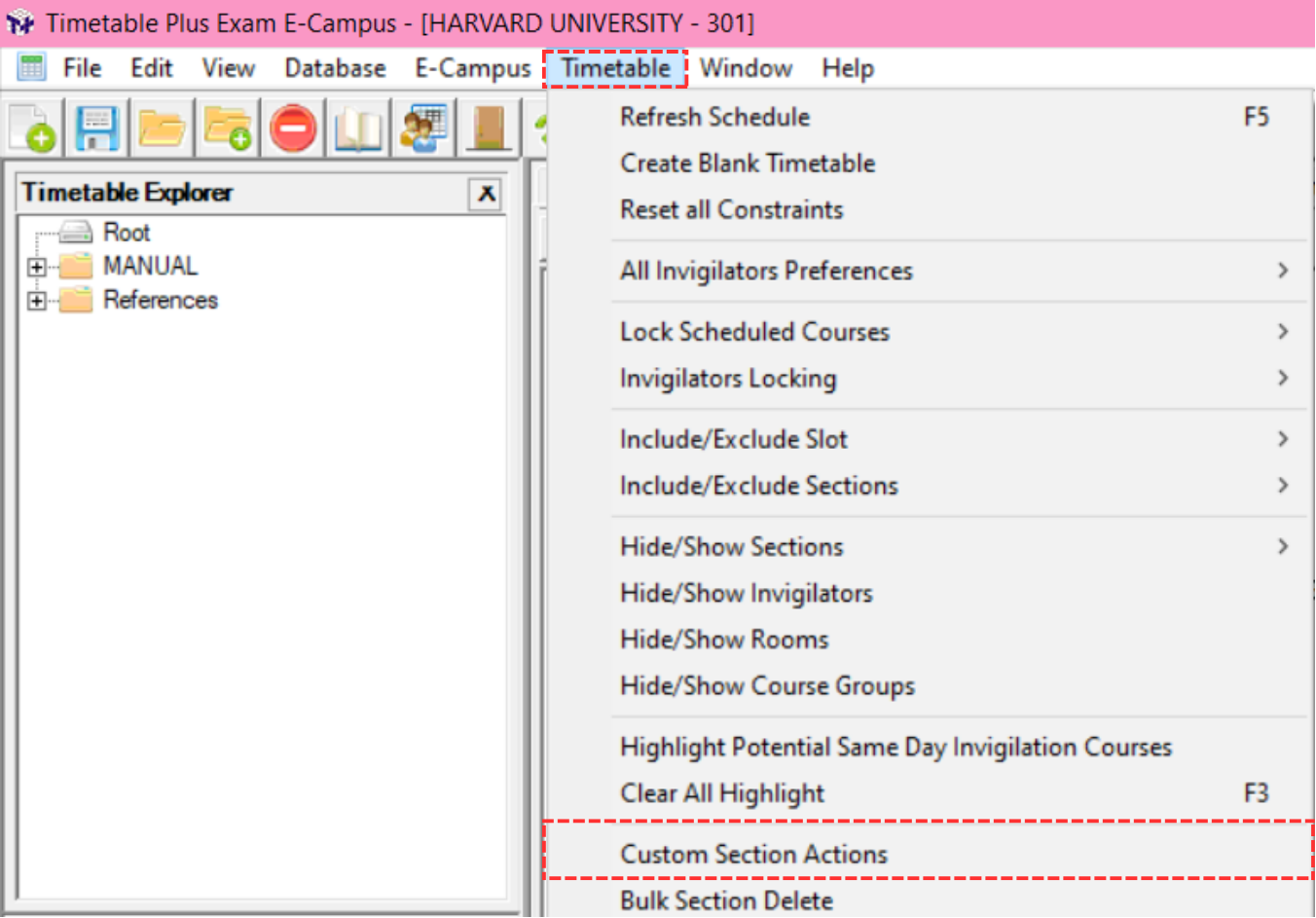Screen dimensions: 1316x918
Task: Open Lock Scheduled Courses submenu arrow
Action: [1283, 332]
